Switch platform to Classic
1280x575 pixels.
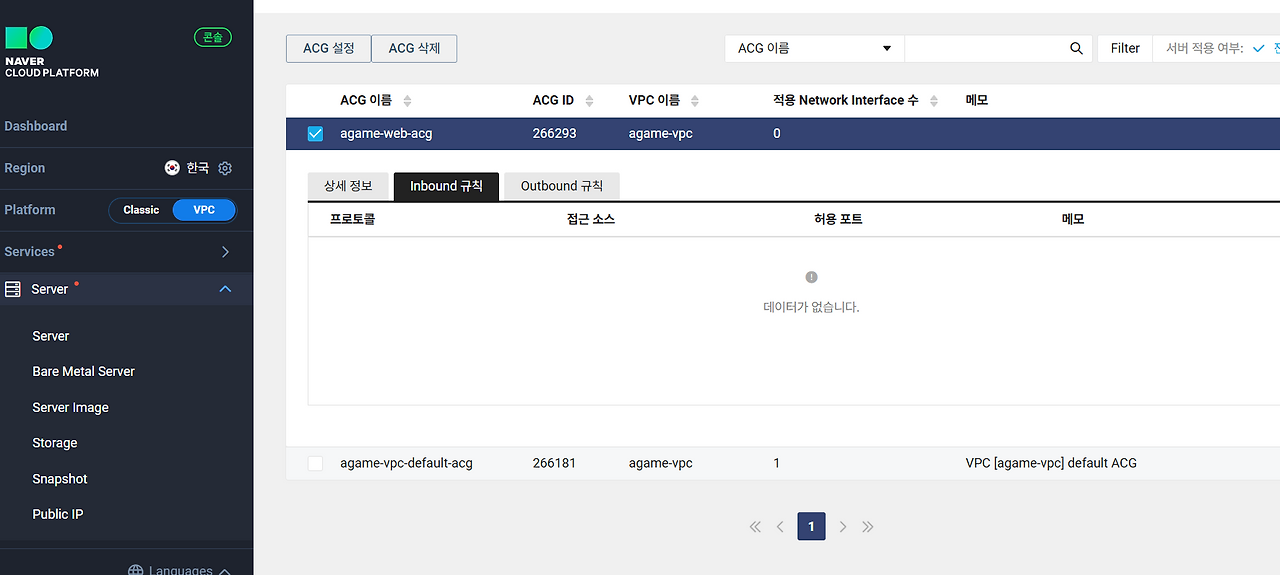pyautogui.click(x=141, y=210)
